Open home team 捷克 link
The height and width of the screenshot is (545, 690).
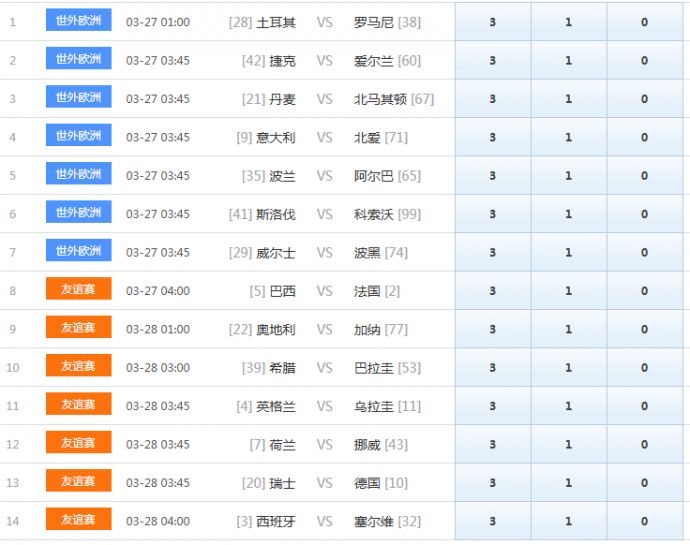(x=283, y=60)
